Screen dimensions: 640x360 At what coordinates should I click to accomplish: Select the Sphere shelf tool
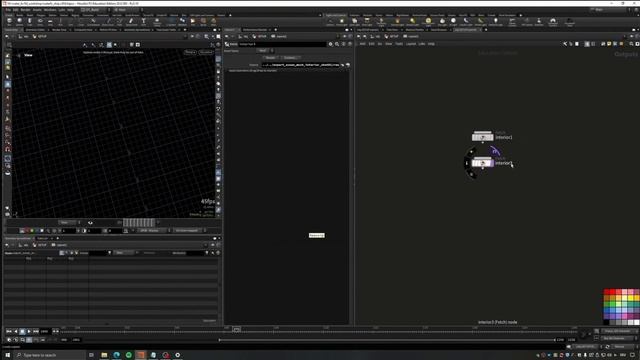click(x=19, y=21)
